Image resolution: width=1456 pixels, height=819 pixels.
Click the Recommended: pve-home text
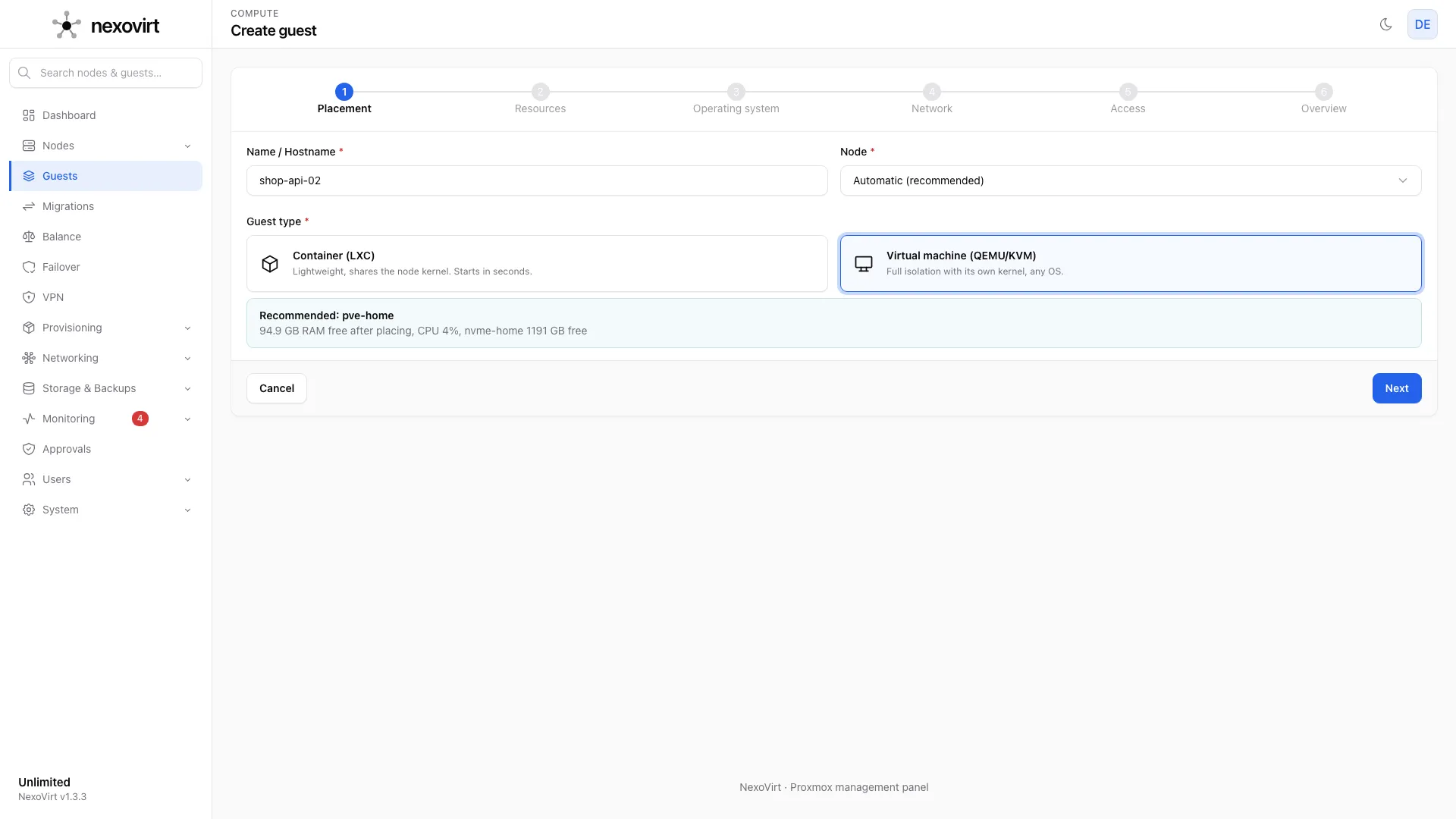pos(326,315)
